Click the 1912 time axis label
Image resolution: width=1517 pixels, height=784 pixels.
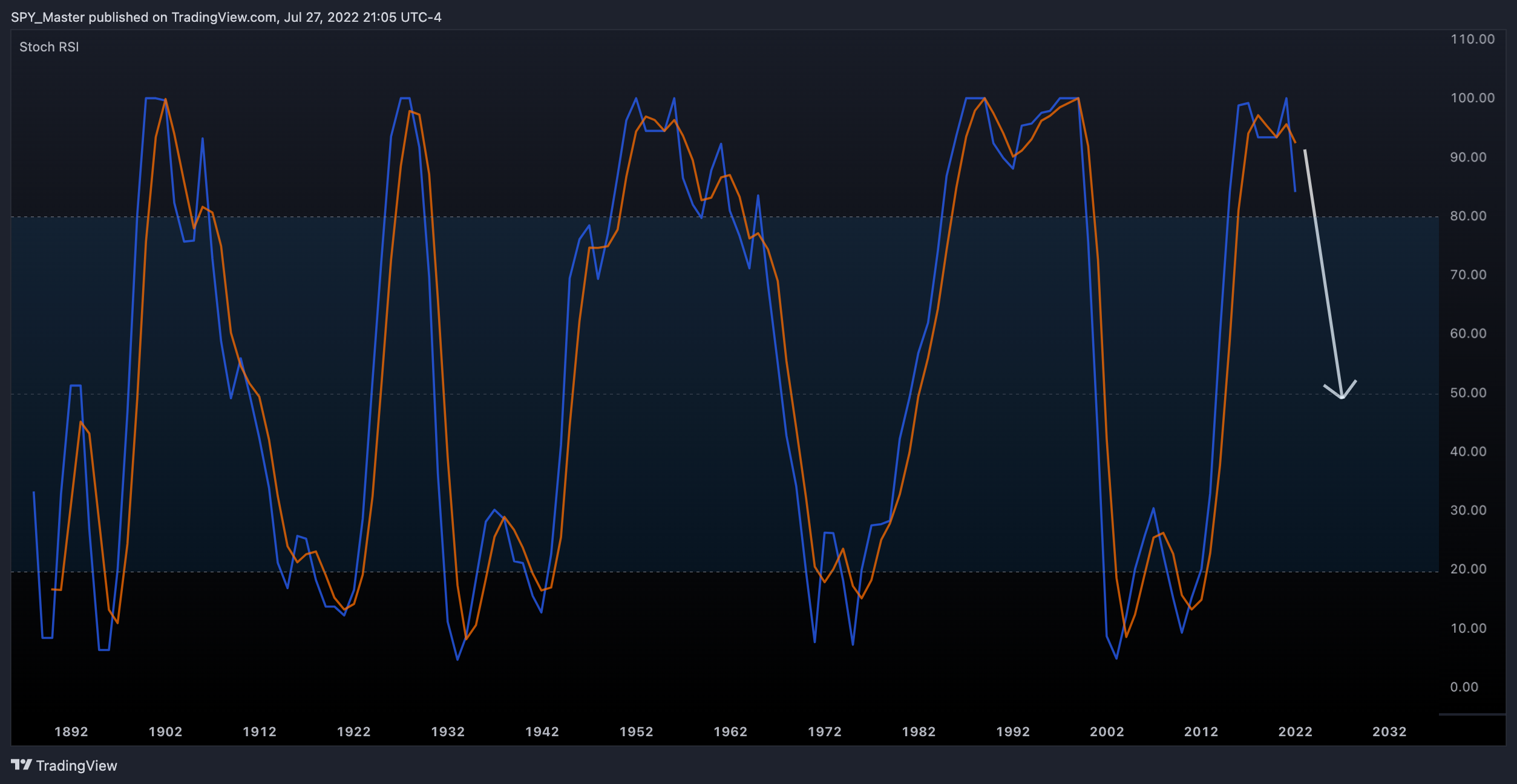point(260,731)
